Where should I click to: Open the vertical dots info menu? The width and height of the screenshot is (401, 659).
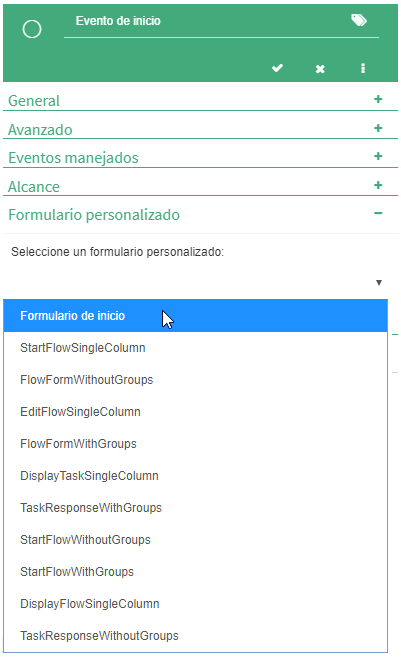coord(363,69)
